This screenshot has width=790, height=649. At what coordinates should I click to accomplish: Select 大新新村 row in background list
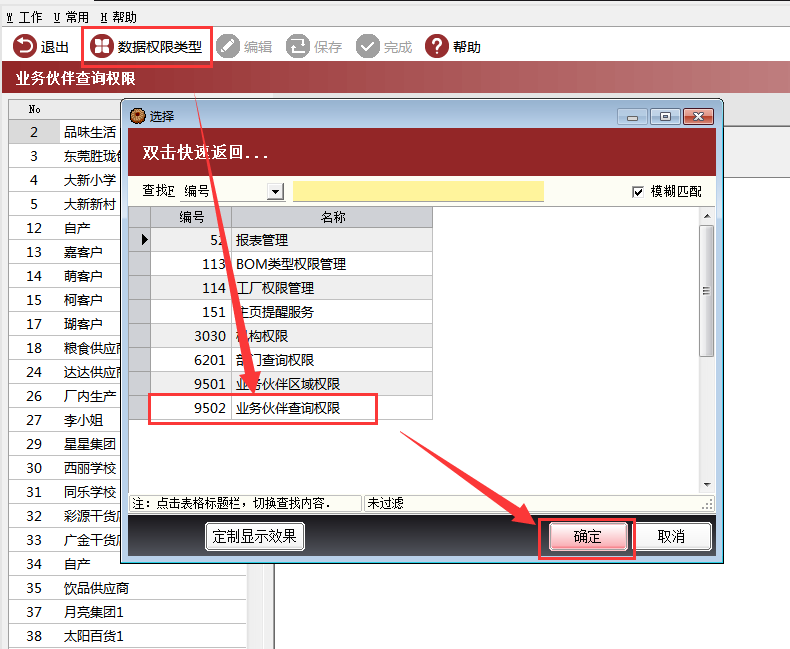click(x=65, y=204)
